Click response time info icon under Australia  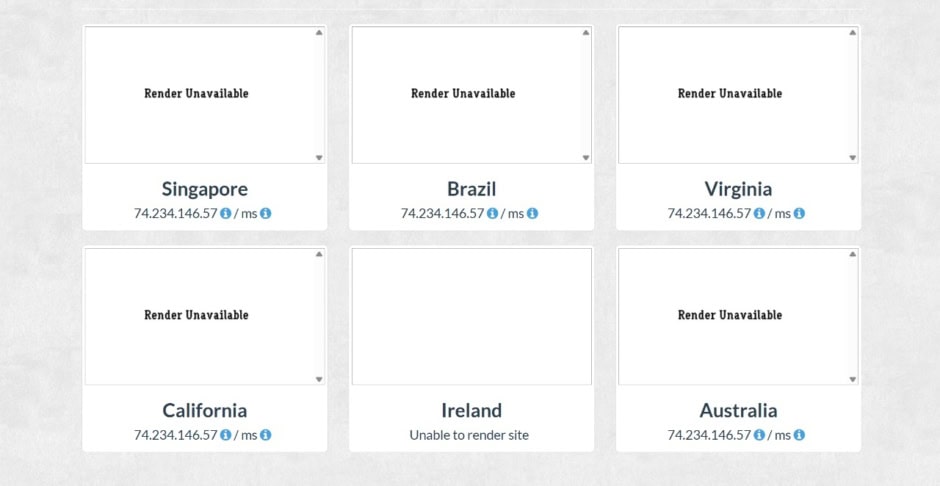(800, 435)
